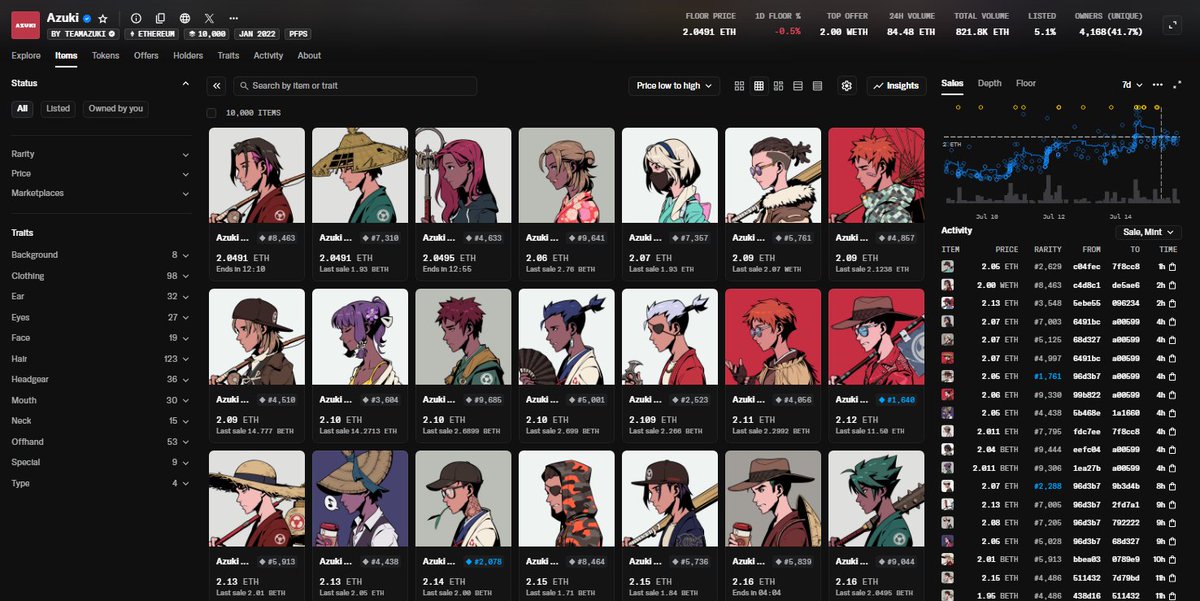
Task: Open the chart's ellipsis options menu
Action: tap(1158, 85)
